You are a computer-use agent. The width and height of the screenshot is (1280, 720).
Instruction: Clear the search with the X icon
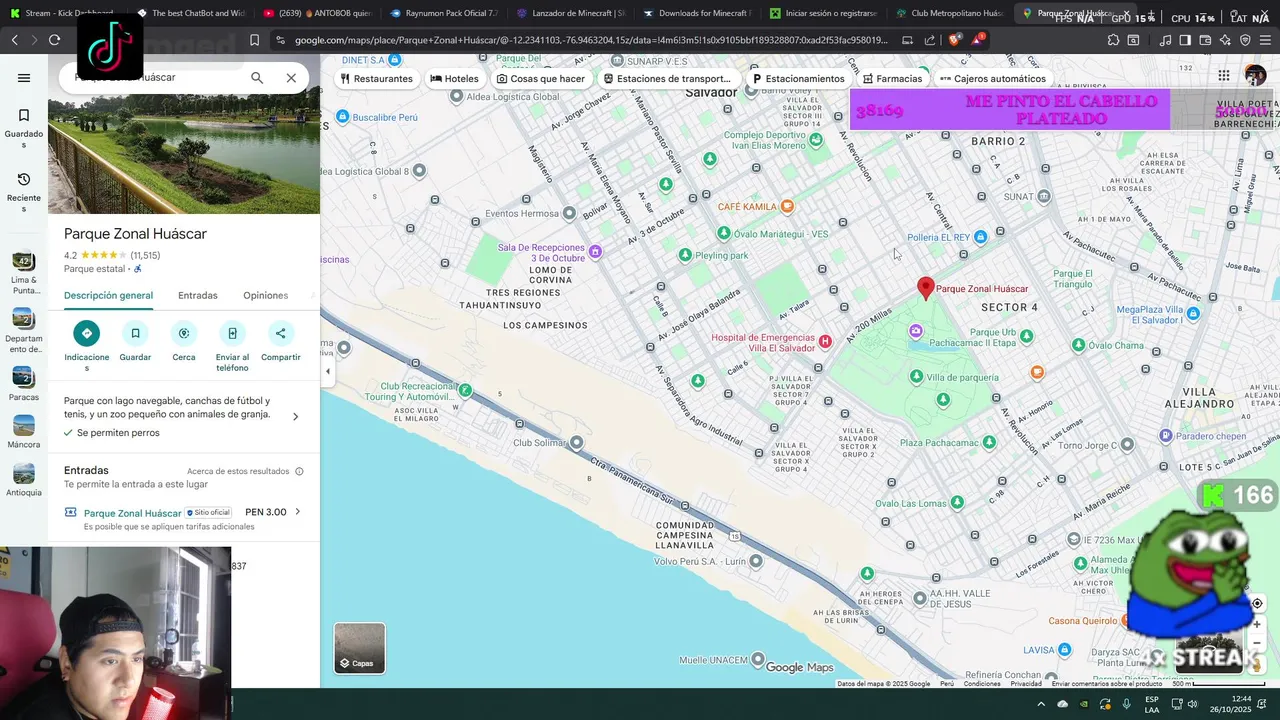pyautogui.click(x=291, y=78)
